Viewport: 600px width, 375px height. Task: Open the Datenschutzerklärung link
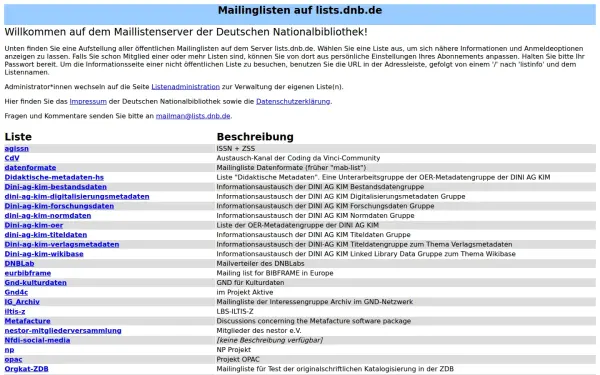pos(293,101)
